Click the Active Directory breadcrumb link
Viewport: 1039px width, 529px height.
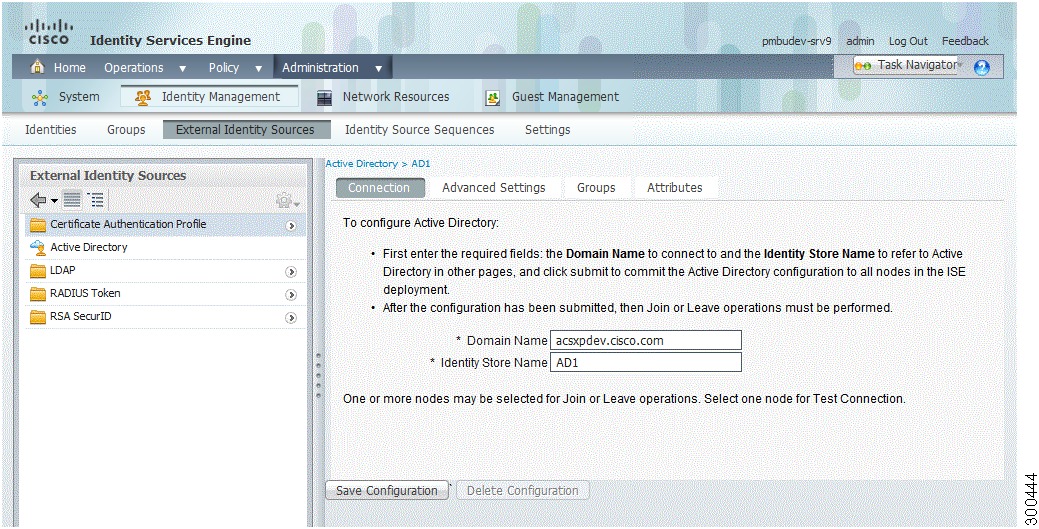pyautogui.click(x=361, y=164)
